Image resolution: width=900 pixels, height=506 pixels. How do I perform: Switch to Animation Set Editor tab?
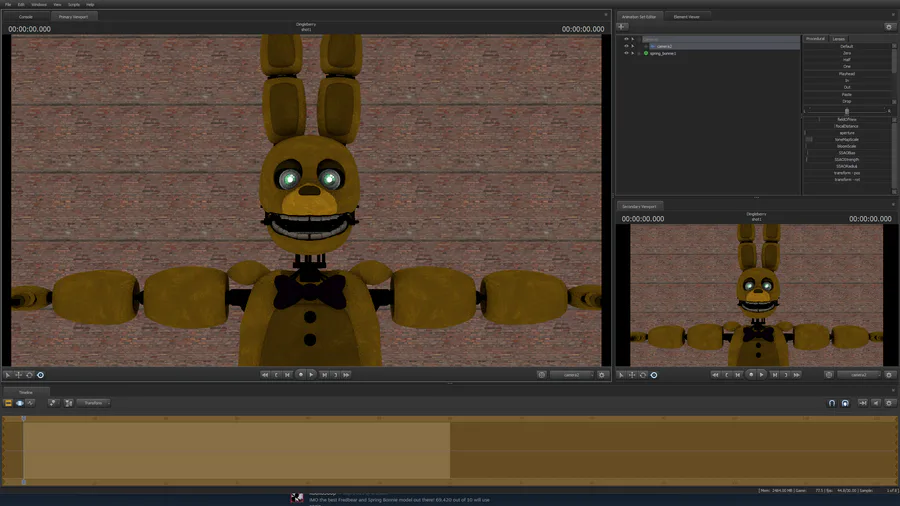[x=639, y=17]
